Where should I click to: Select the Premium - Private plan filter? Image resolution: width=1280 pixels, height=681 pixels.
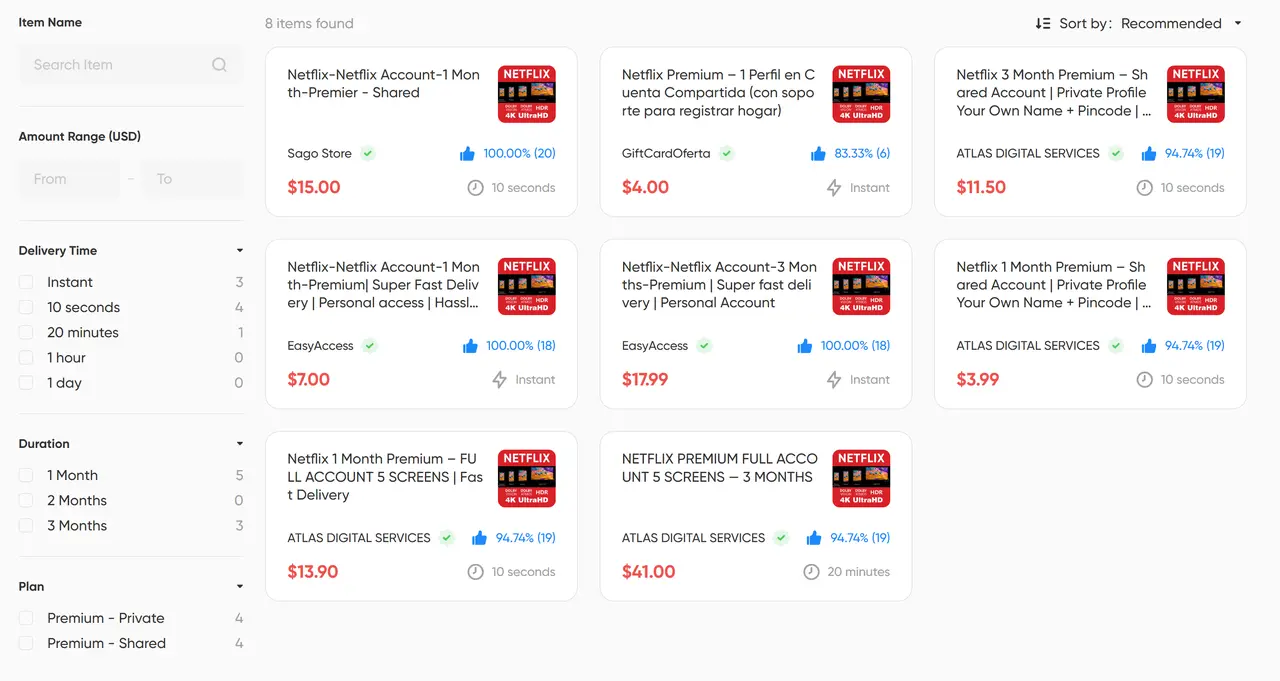click(25, 618)
